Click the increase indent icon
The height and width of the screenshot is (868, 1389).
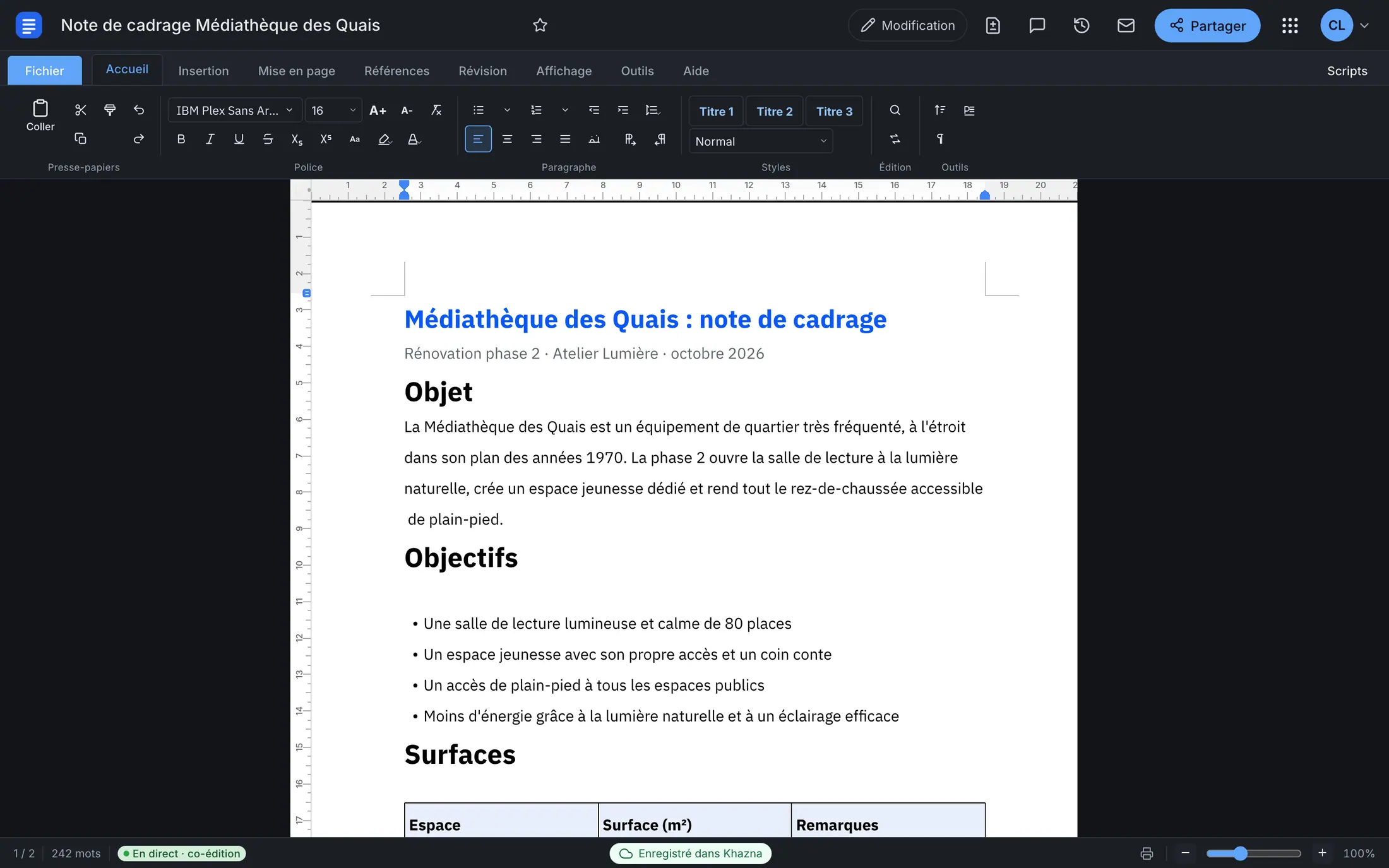coord(623,110)
